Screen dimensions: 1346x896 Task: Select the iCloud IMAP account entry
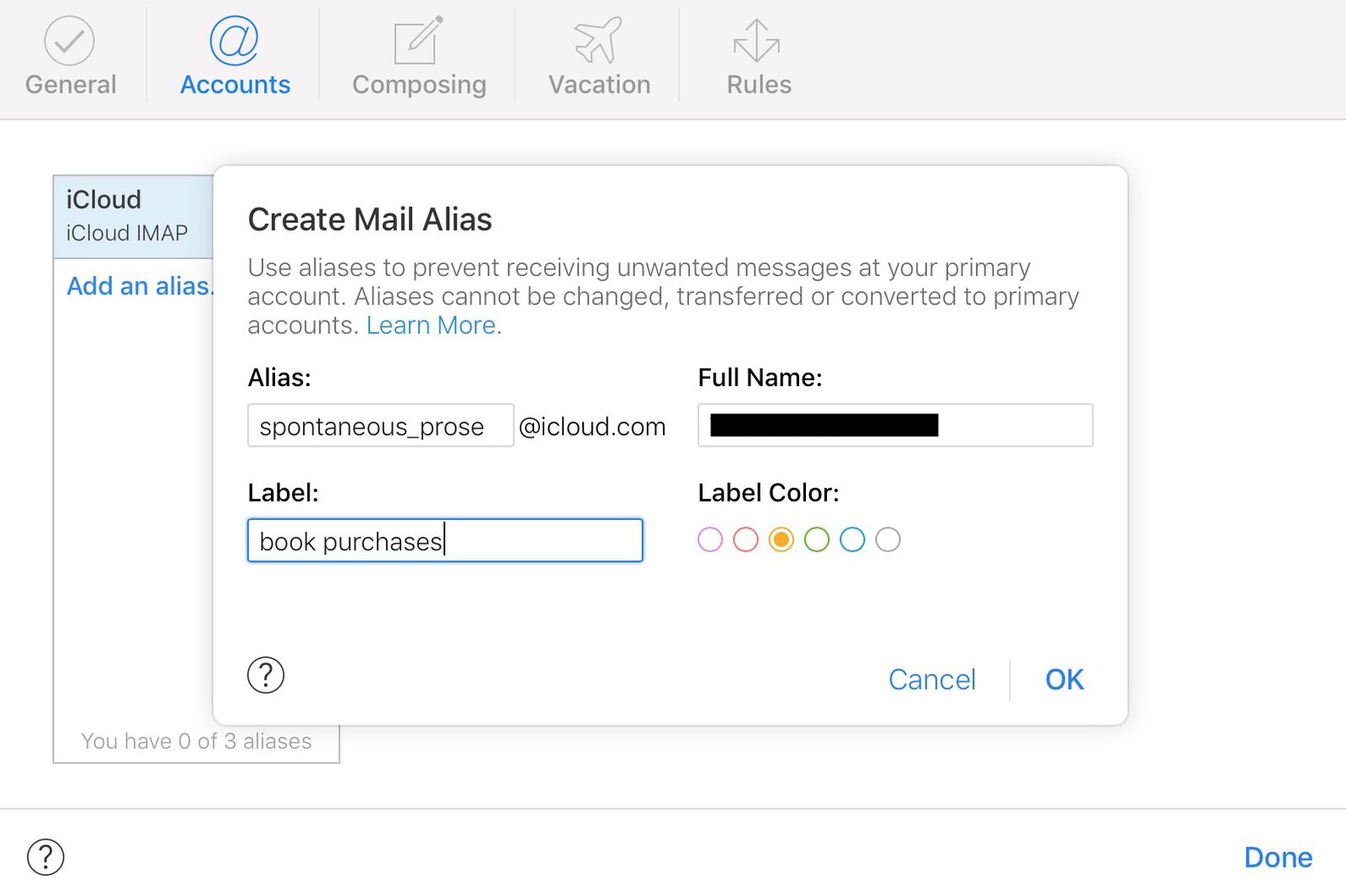click(130, 215)
